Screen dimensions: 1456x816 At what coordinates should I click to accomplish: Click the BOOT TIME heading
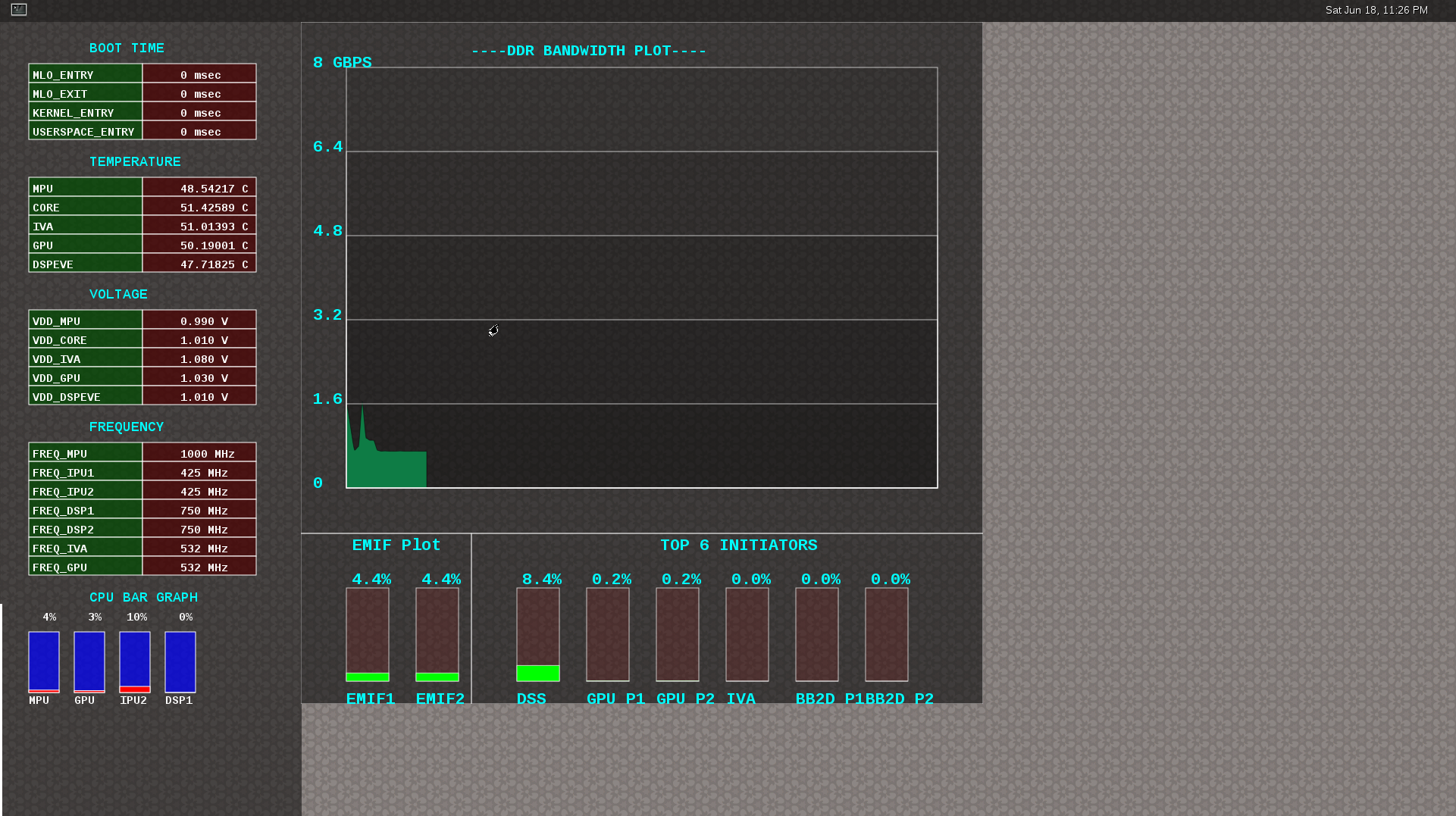127,48
